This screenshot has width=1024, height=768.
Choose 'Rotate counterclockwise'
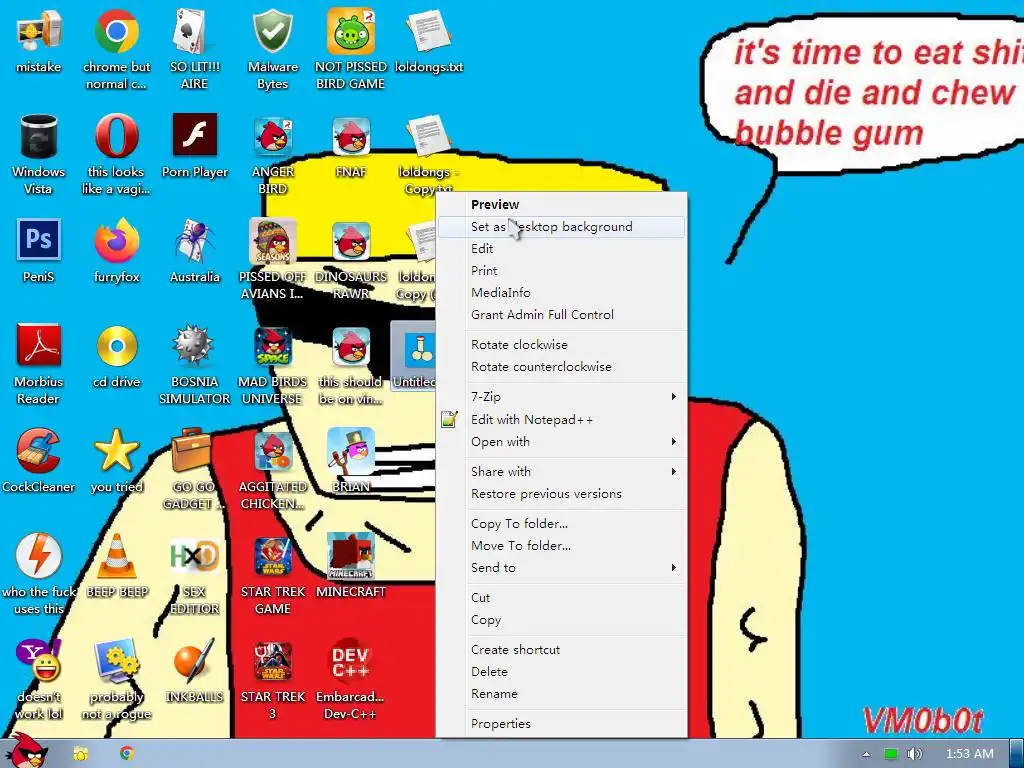point(561,367)
